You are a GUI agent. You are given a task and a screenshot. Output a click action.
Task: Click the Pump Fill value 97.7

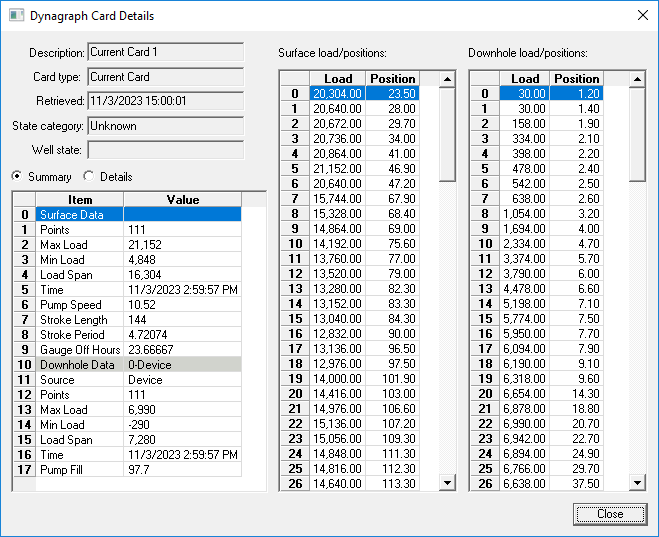coord(182,470)
